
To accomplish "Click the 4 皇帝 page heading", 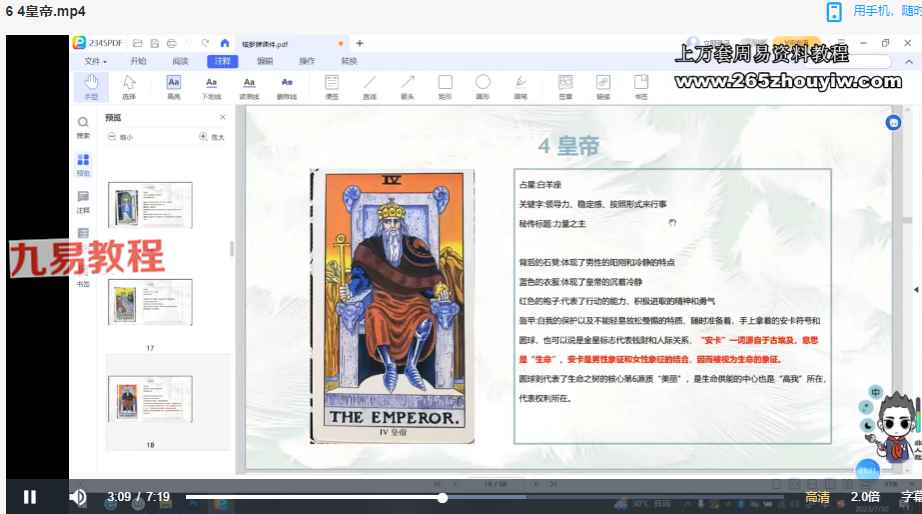I will coord(569,145).
